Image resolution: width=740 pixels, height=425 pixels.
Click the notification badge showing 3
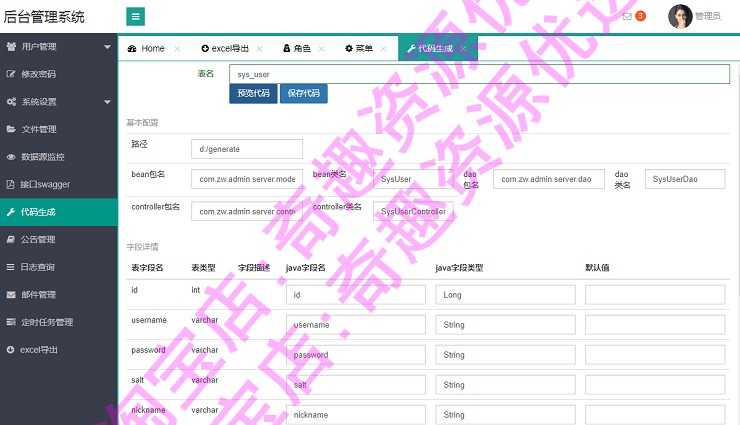640,16
